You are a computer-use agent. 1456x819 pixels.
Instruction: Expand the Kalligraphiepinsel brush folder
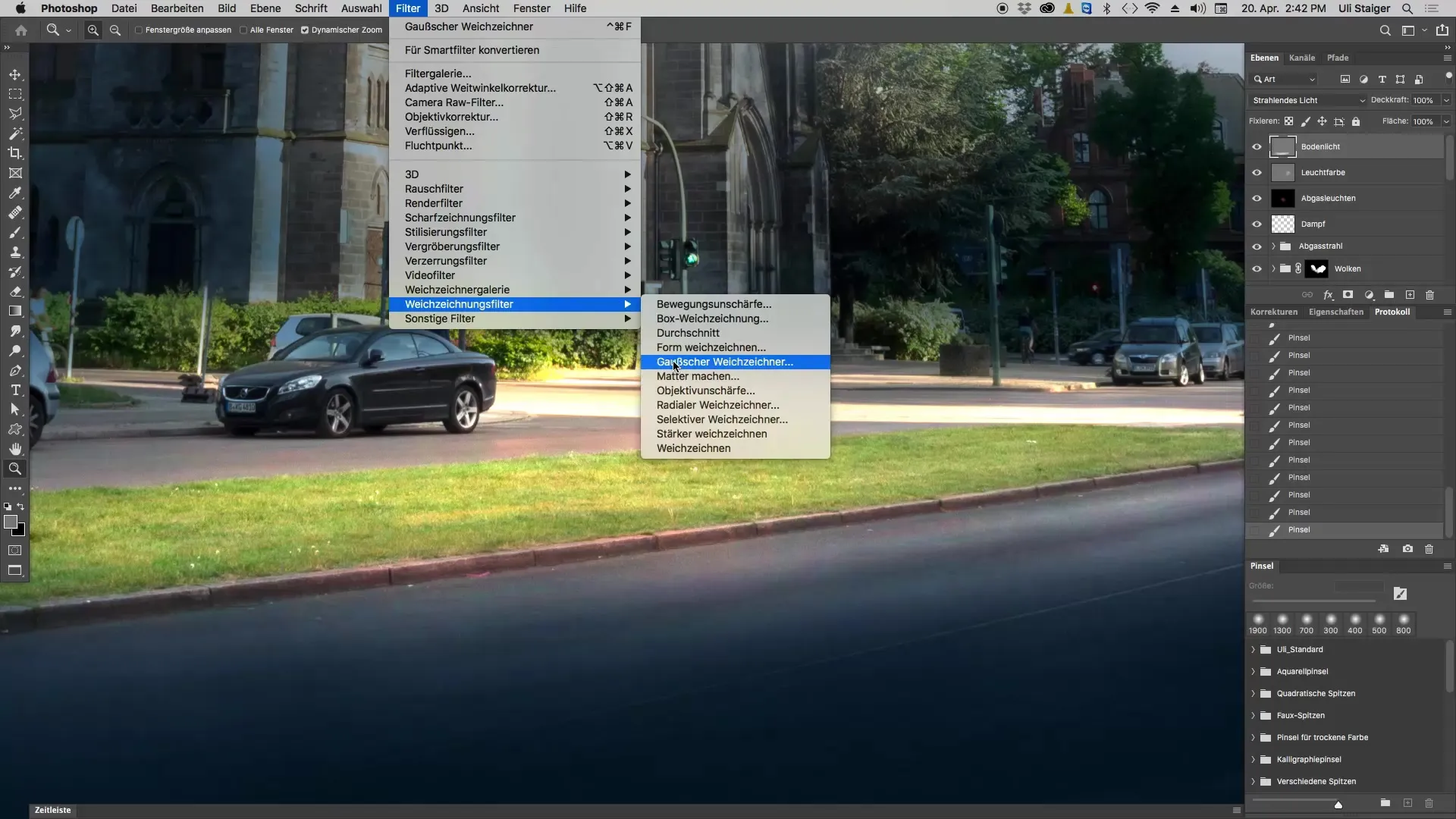(x=1253, y=760)
